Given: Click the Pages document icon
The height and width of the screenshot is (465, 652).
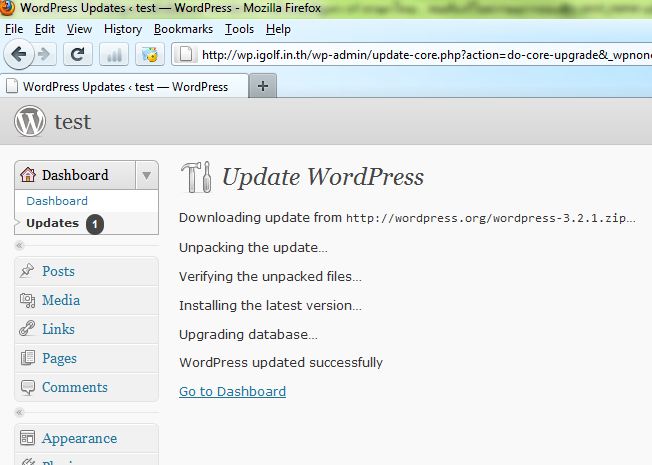Looking at the screenshot, I should click(27, 358).
